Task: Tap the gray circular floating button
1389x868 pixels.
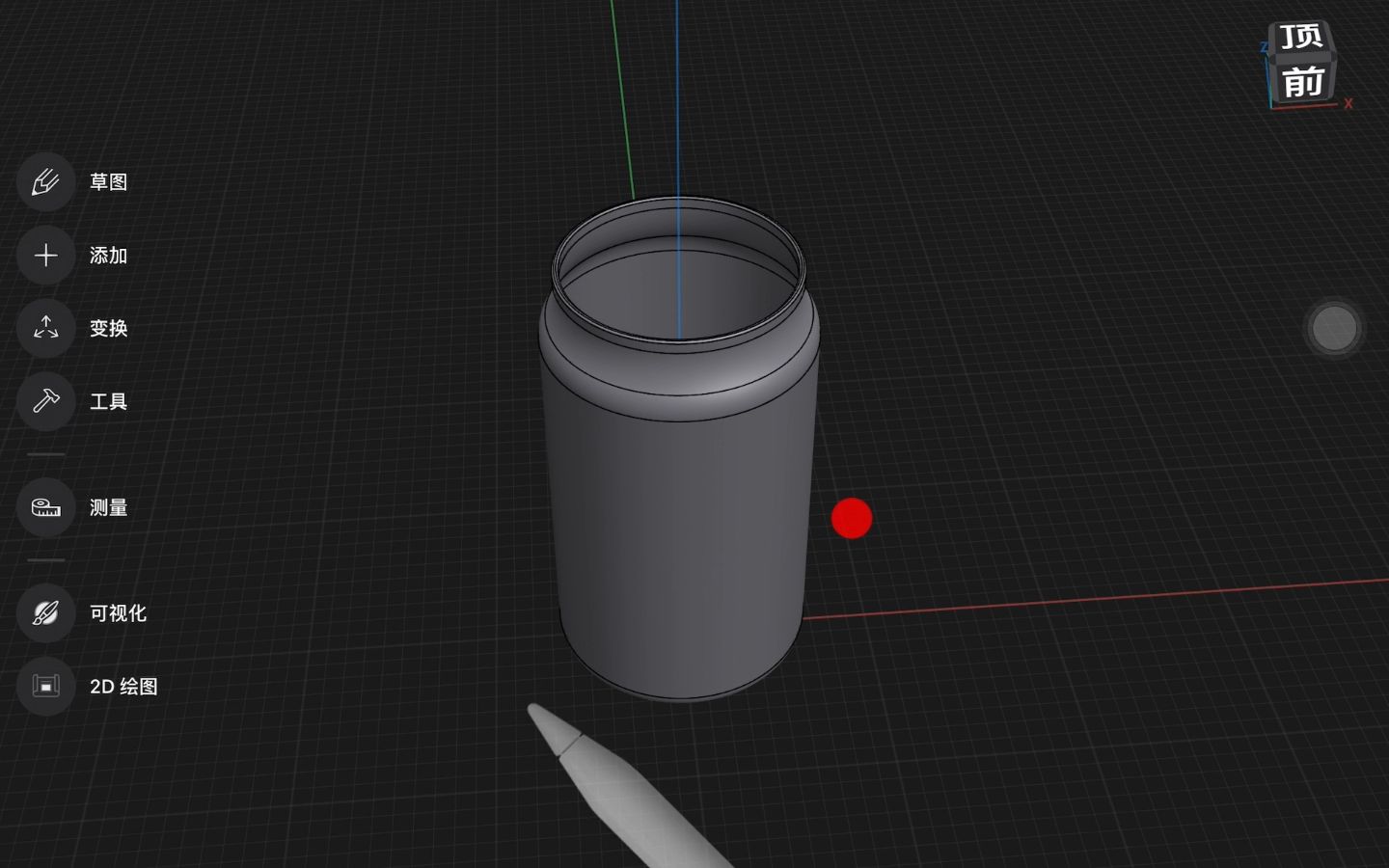Action: coord(1334,328)
